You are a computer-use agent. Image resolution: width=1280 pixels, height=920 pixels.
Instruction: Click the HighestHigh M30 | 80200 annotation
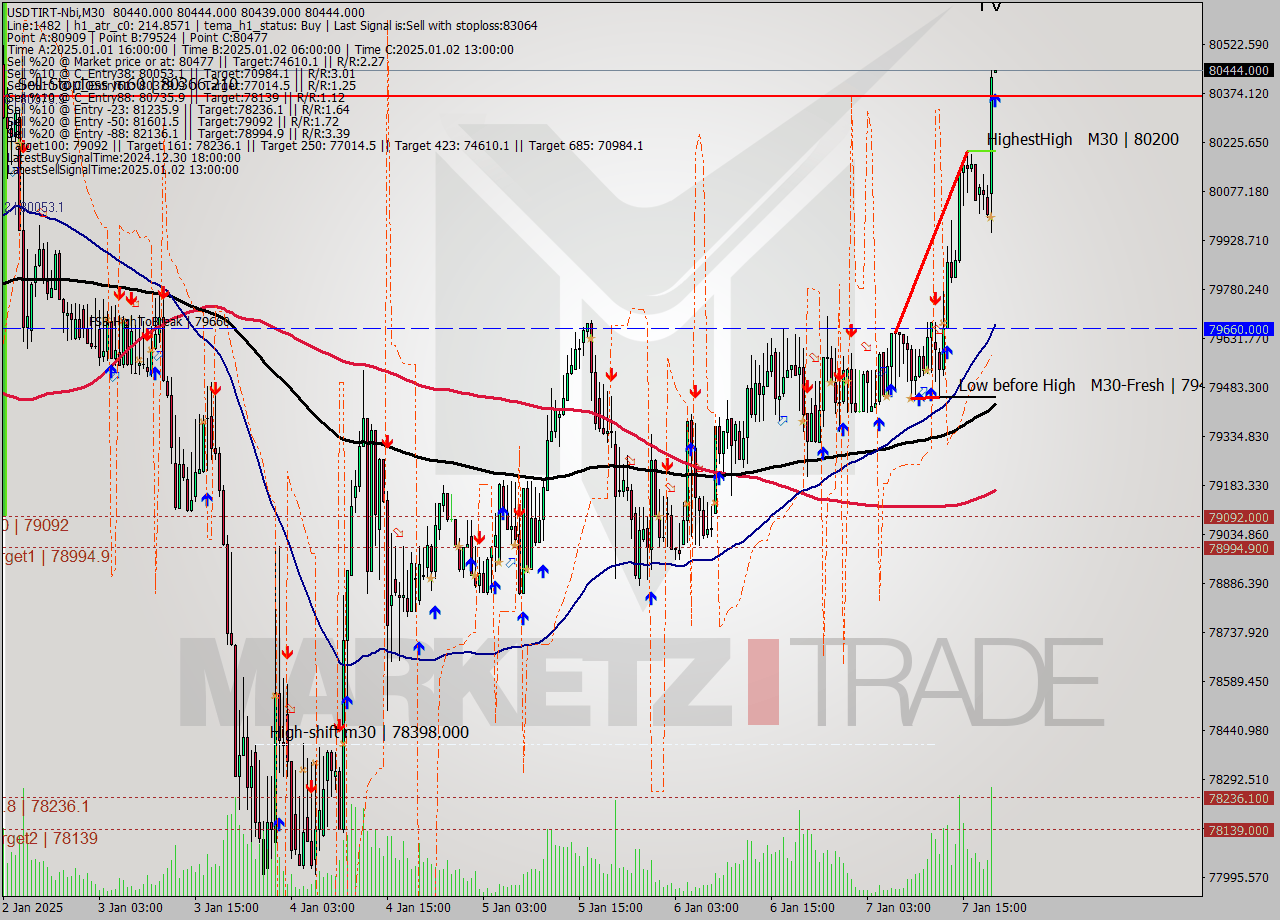coord(1083,140)
